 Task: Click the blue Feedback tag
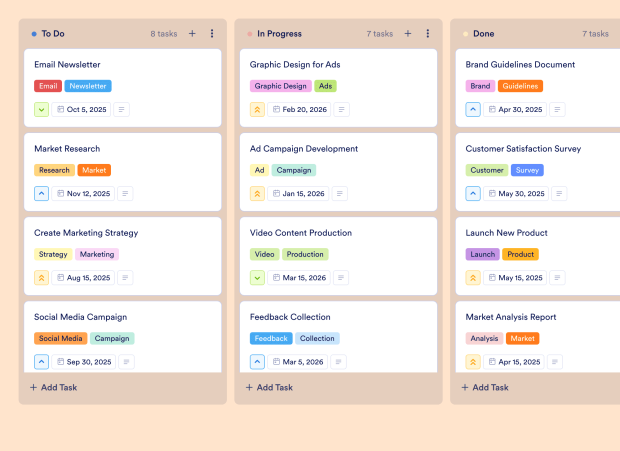(271, 339)
